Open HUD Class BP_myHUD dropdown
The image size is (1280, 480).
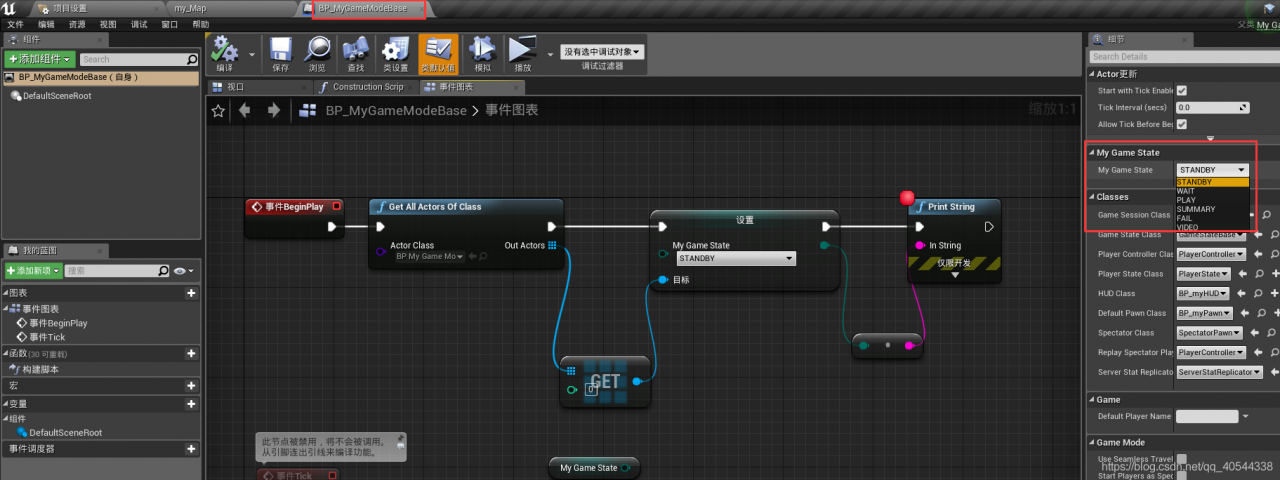1203,294
